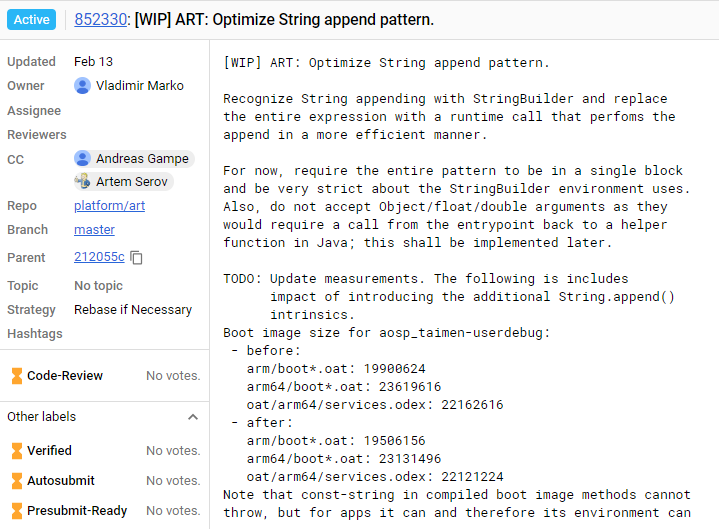Image resolution: width=719 pixels, height=529 pixels.
Task: Click the Code-Review hourglass icon
Action: (17, 375)
